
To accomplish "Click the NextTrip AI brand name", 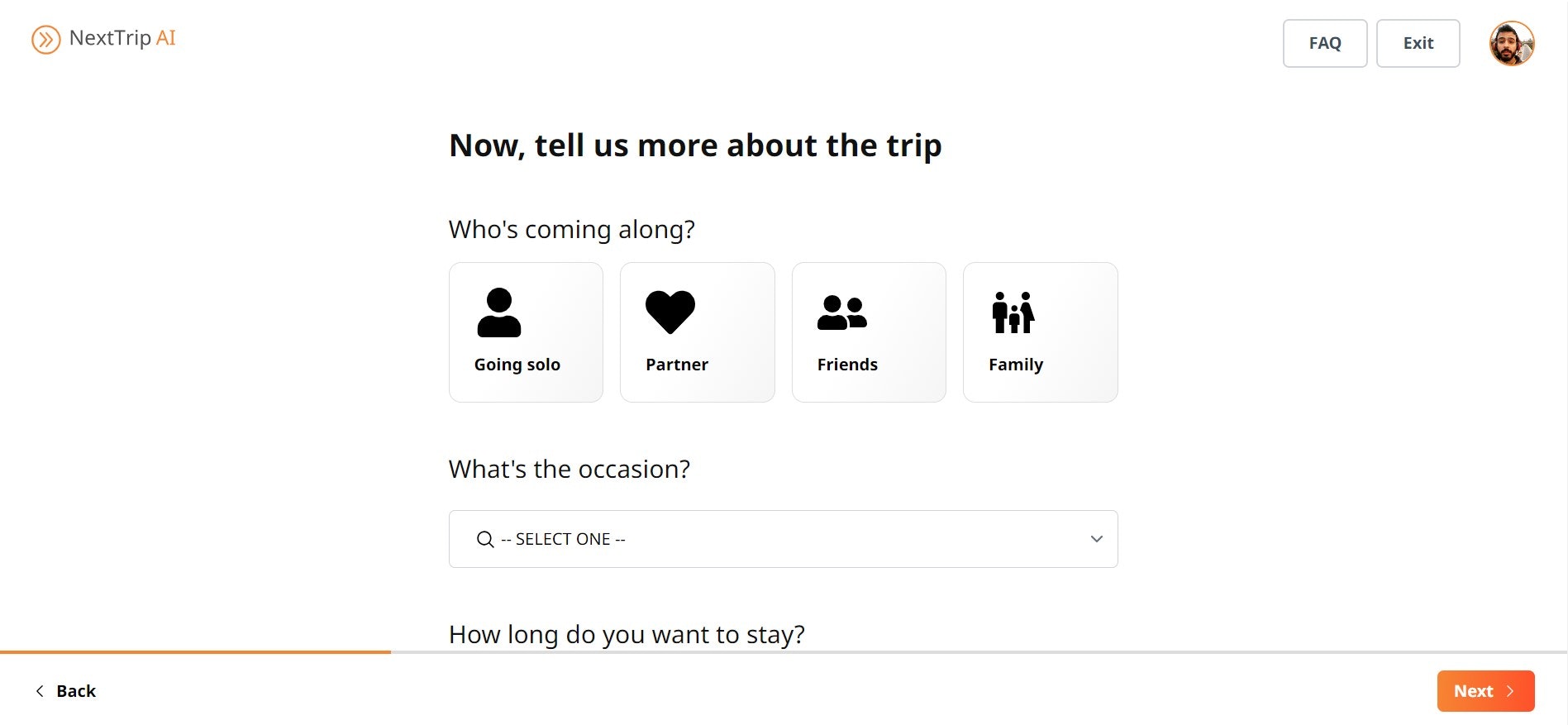I will coord(122,38).
